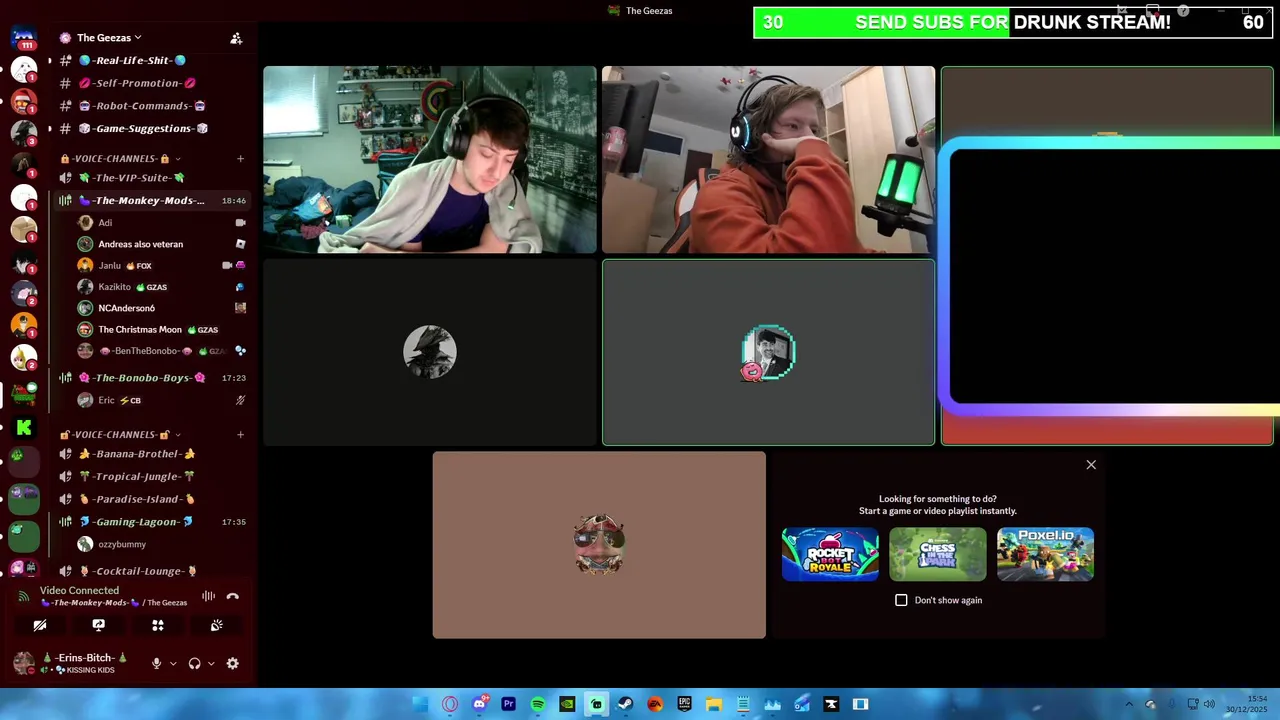The width and height of the screenshot is (1280, 720).
Task: Focus webcam tile with orange hoodie
Action: click(768, 160)
